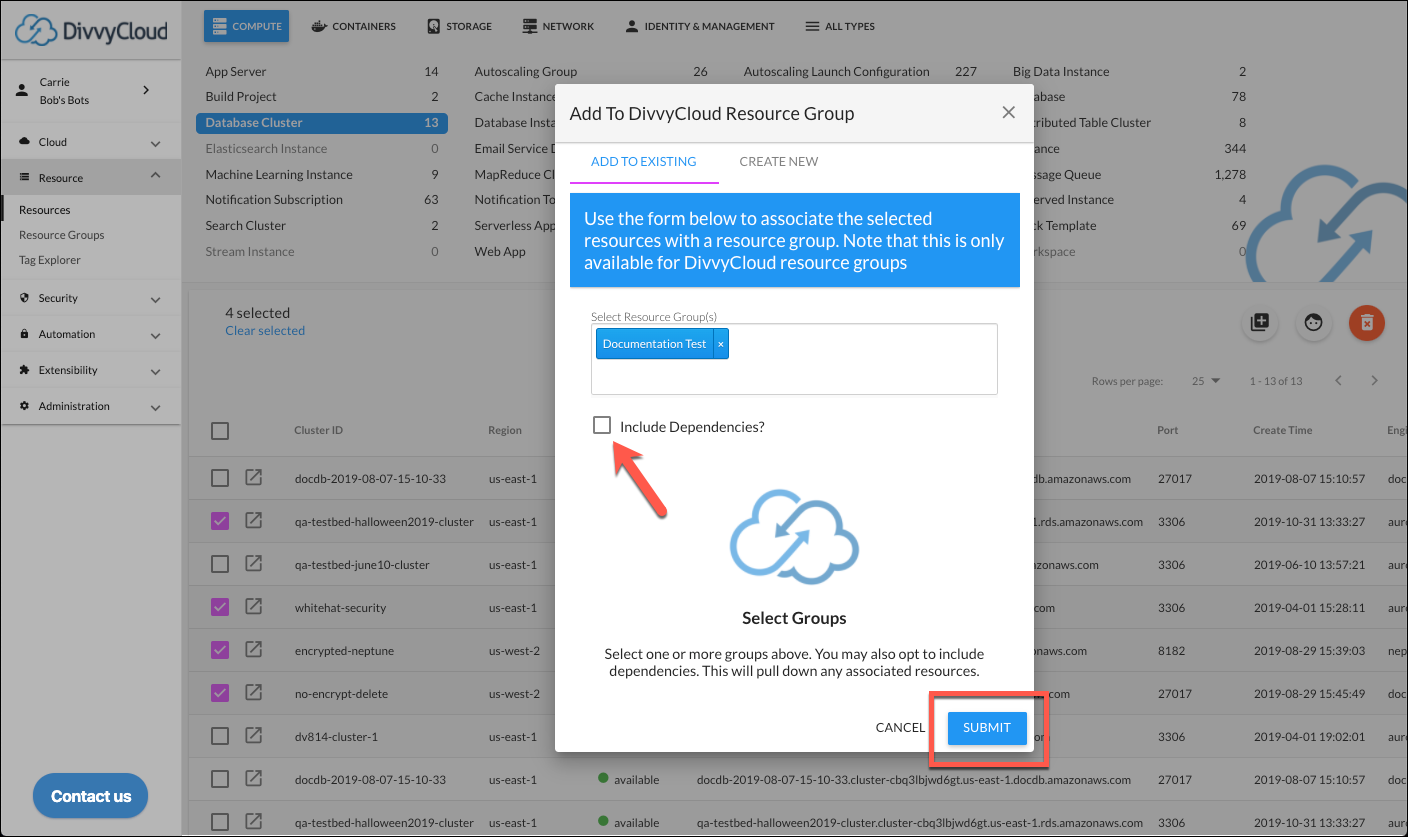1408x837 pixels.
Task: Open Resource Groups in the sidebar
Action: 62,235
